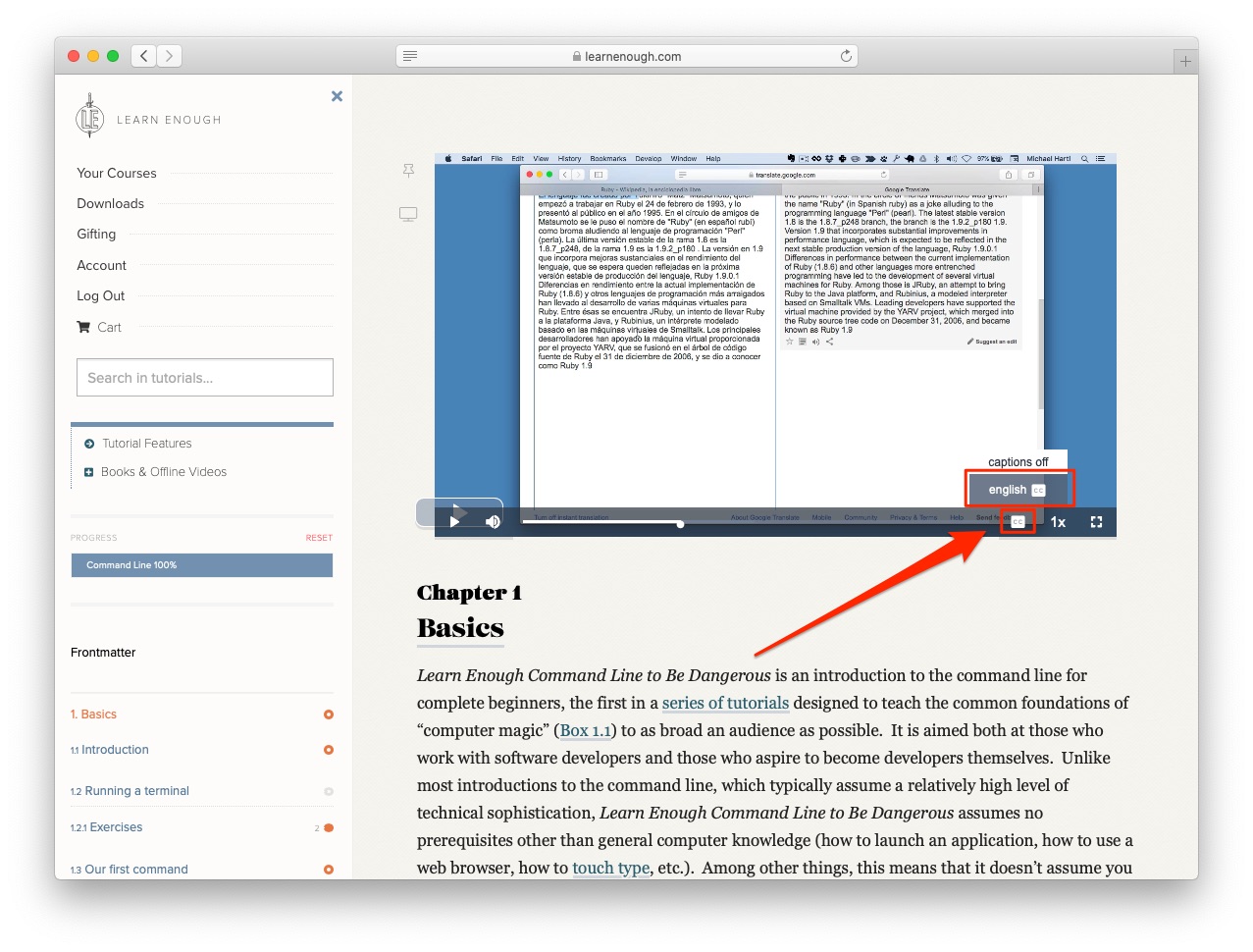Choose the captions off option

tap(1018, 462)
